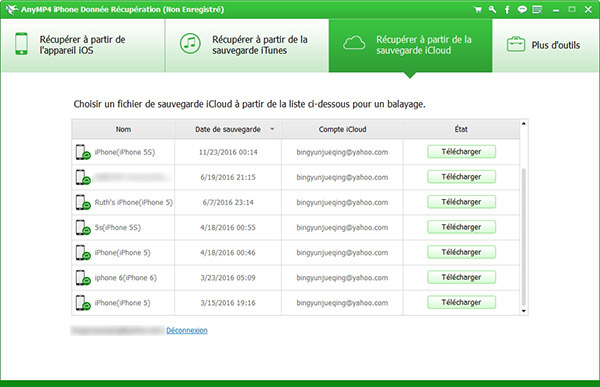The height and width of the screenshot is (387, 600).
Task: Click the iCloud cloud icon
Action: [354, 43]
